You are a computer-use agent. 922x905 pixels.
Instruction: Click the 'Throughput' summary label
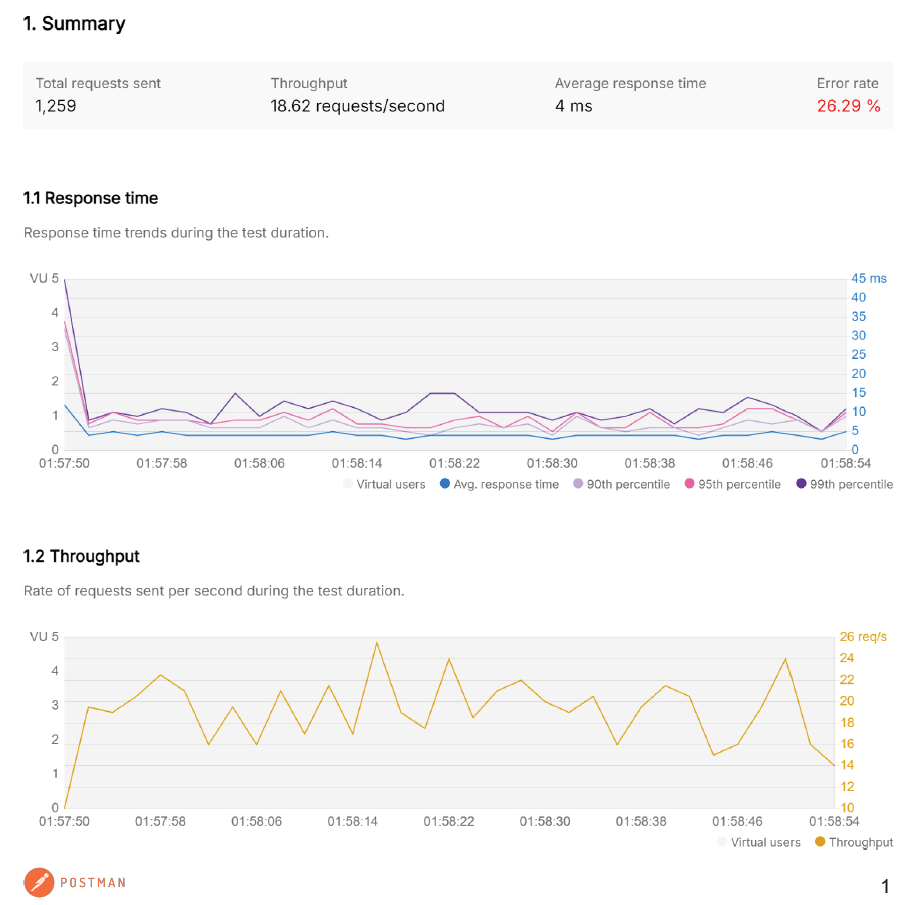coord(309,84)
